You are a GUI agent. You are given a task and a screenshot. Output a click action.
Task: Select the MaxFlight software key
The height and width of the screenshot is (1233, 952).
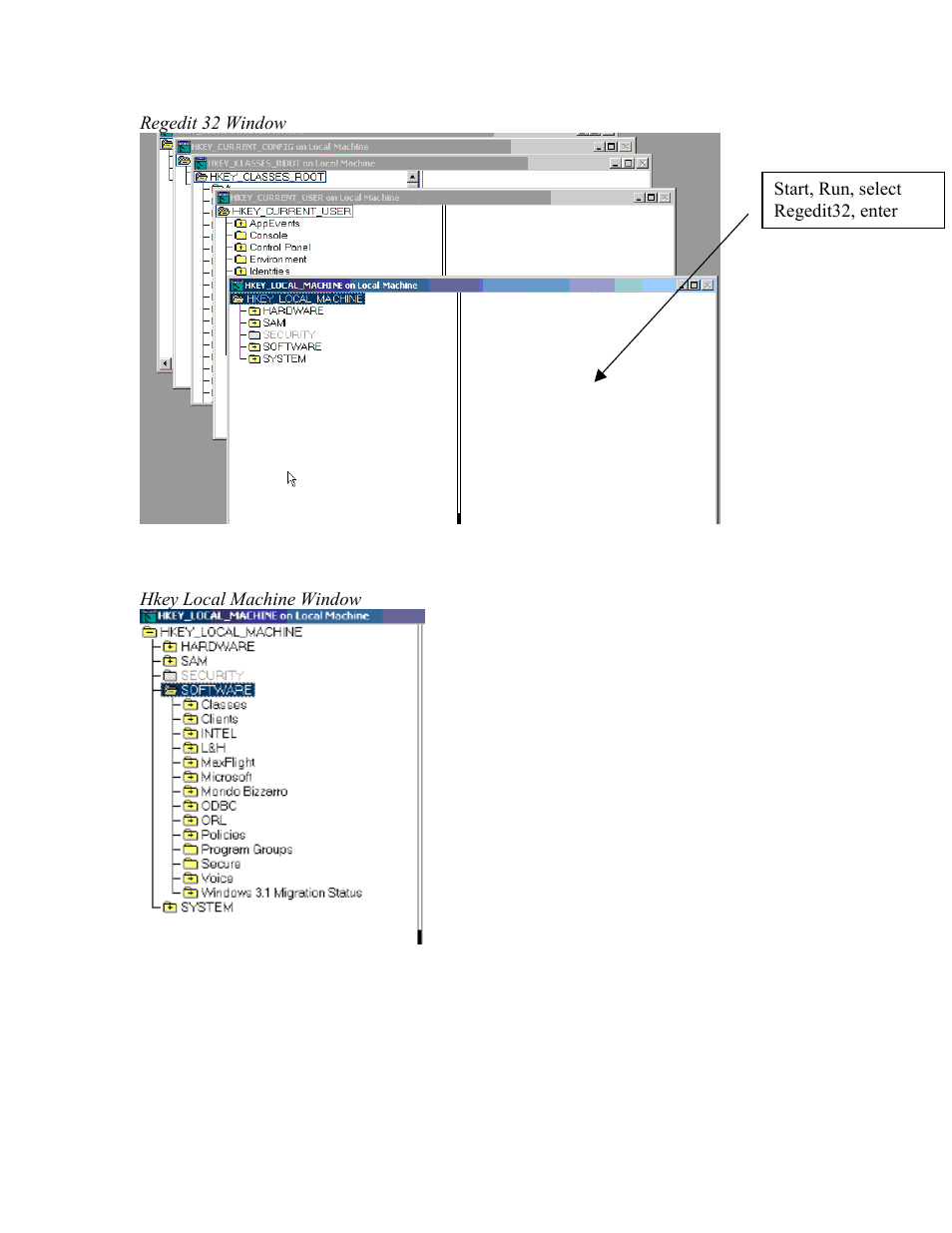[228, 763]
